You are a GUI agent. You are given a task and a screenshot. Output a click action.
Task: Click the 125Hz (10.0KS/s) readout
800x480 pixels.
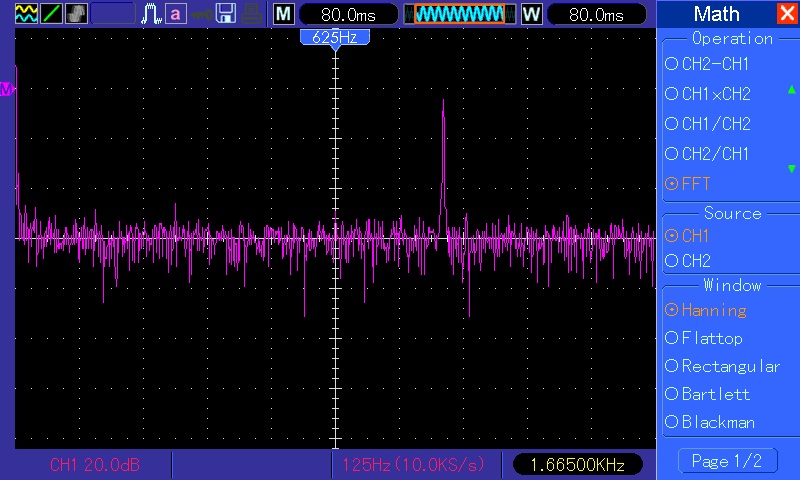(x=413, y=465)
